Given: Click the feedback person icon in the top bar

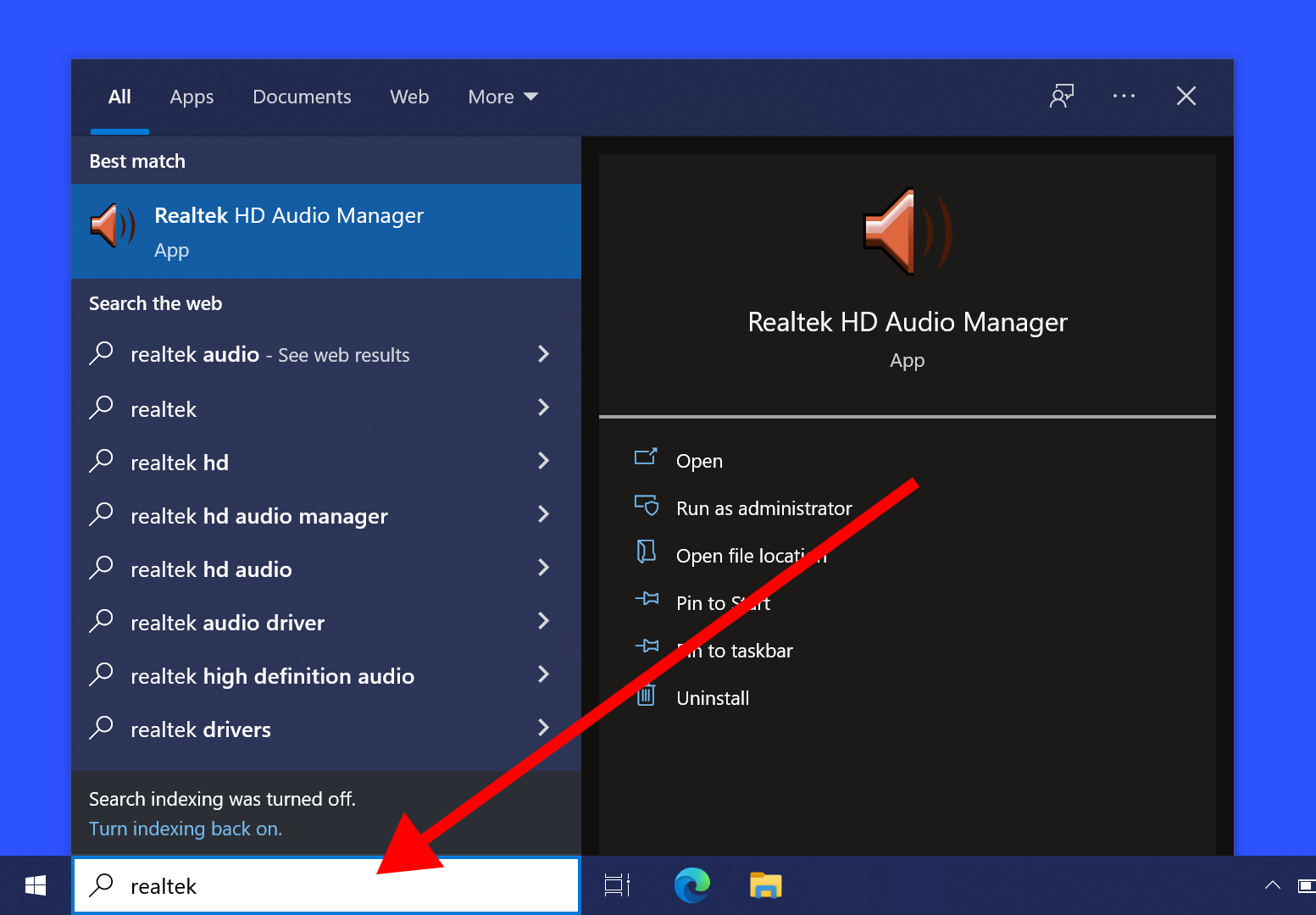Looking at the screenshot, I should point(1062,96).
